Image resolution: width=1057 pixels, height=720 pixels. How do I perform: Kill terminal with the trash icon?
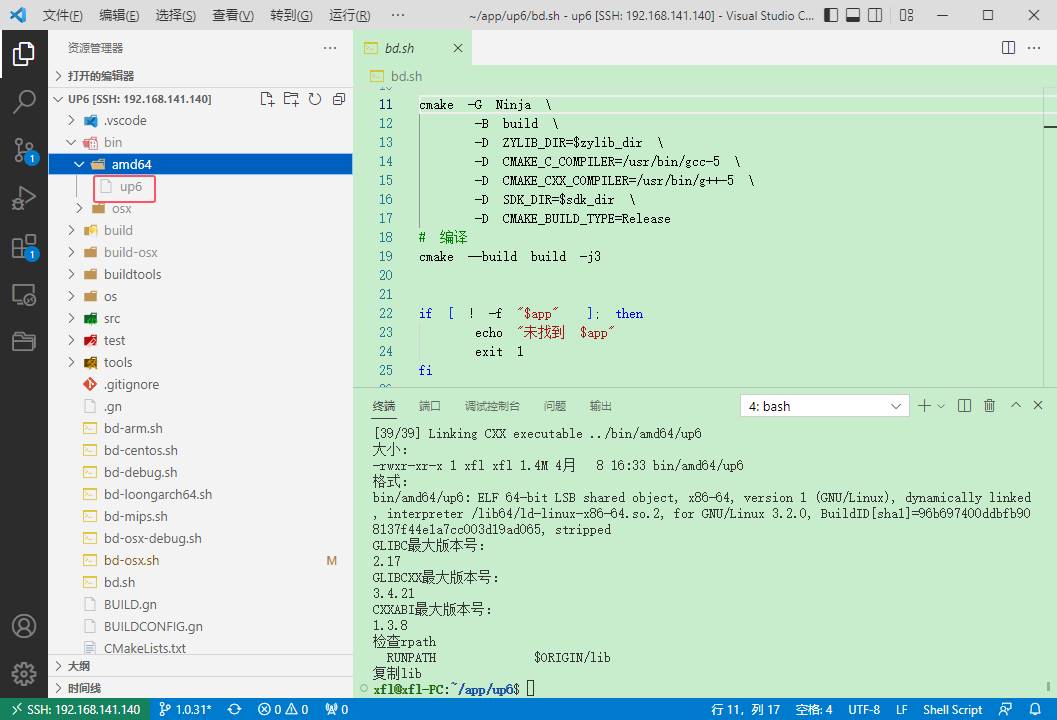pos(990,406)
